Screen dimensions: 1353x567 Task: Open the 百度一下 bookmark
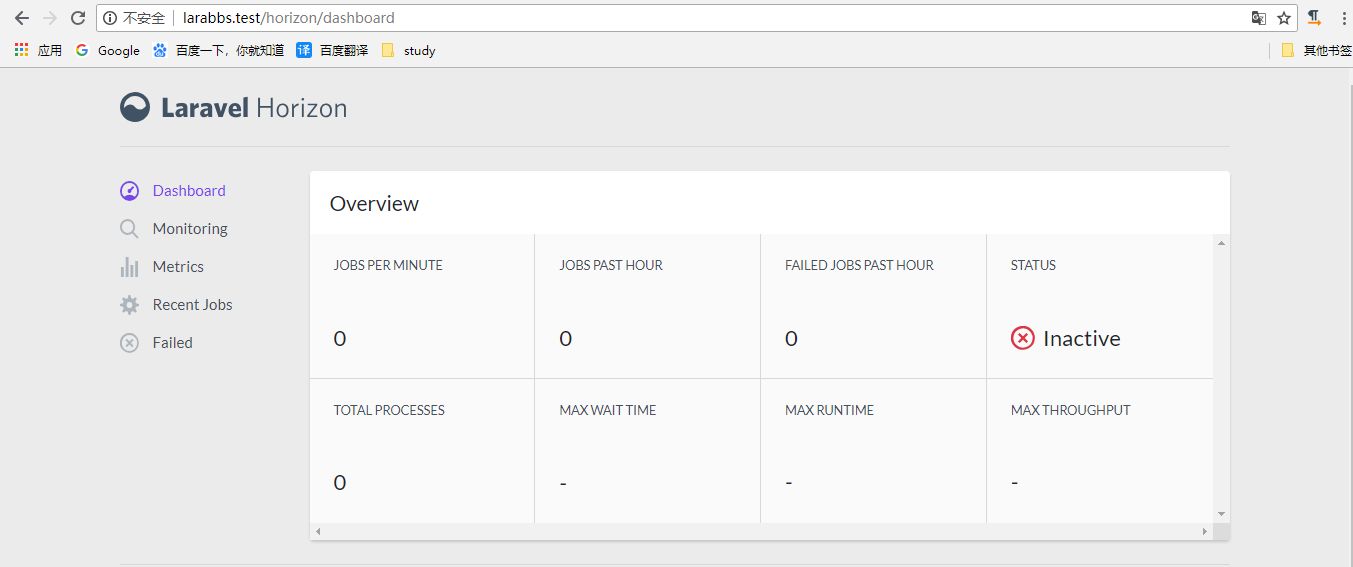[218, 50]
